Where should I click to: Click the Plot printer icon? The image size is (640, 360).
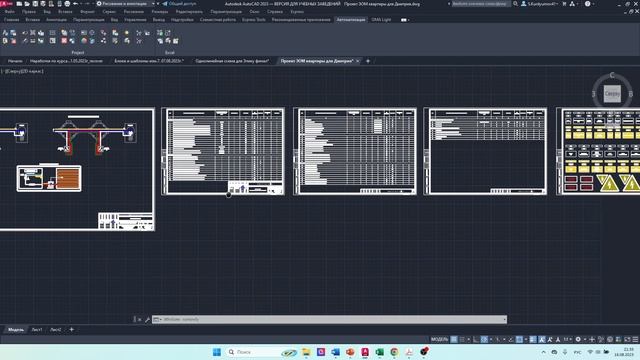tap(67, 4)
